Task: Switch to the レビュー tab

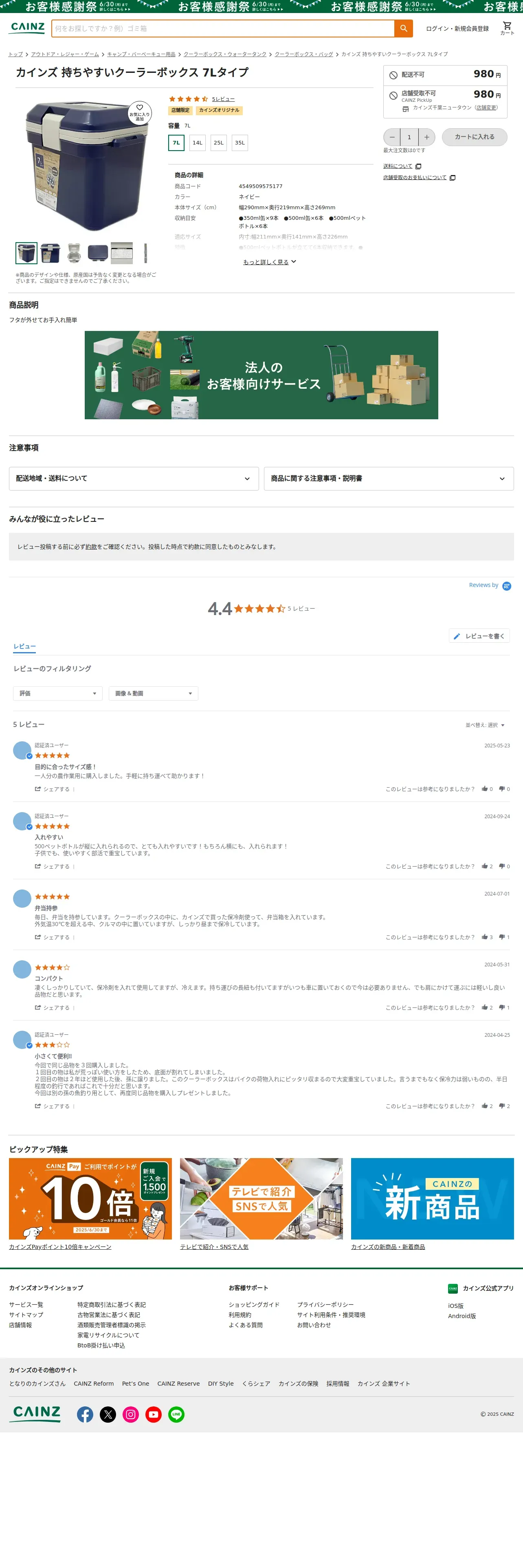Action: [24, 646]
